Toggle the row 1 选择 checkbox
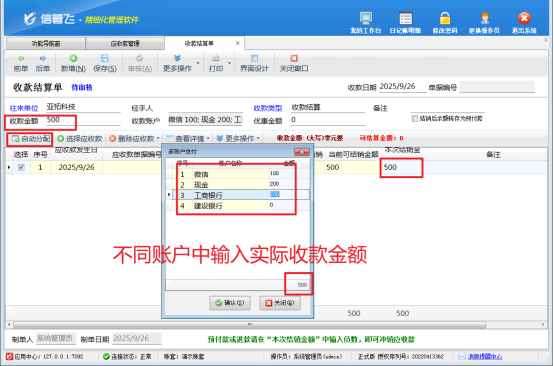Viewport: 554px width, 366px height. 21,167
